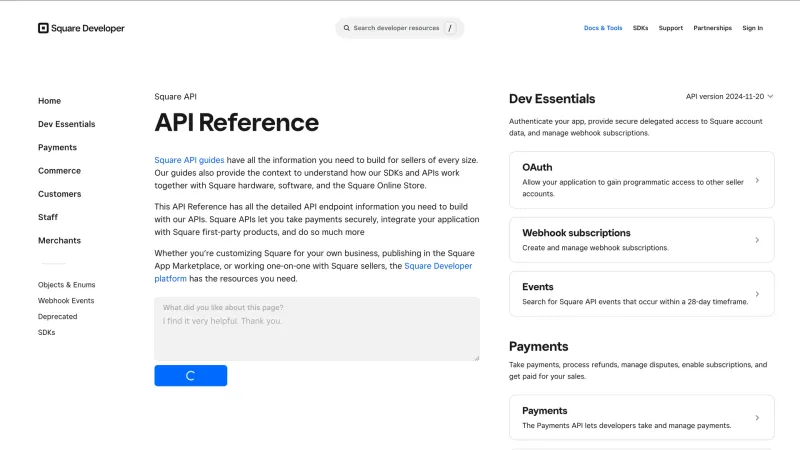Image resolution: width=800 pixels, height=450 pixels.
Task: Open the OAuth card
Action: pos(641,180)
